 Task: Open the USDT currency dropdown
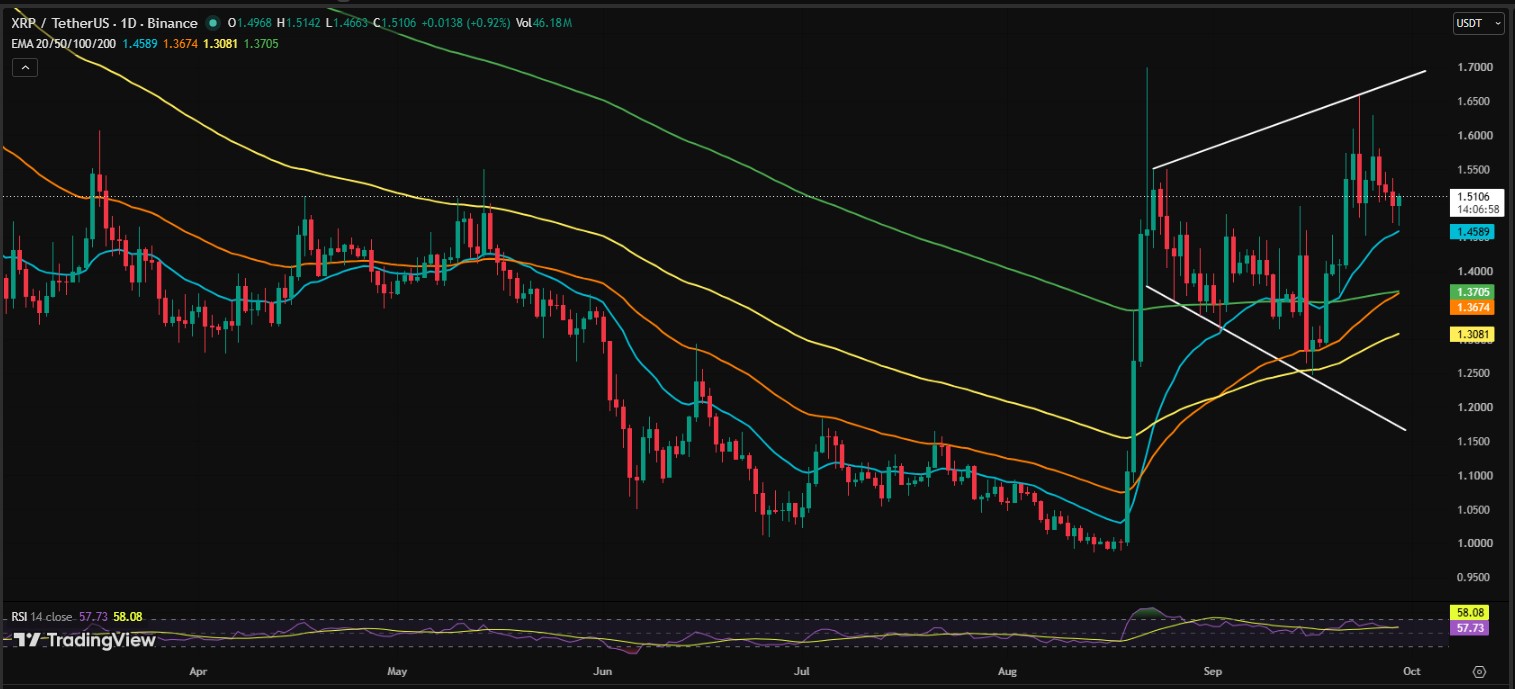[x=1478, y=22]
